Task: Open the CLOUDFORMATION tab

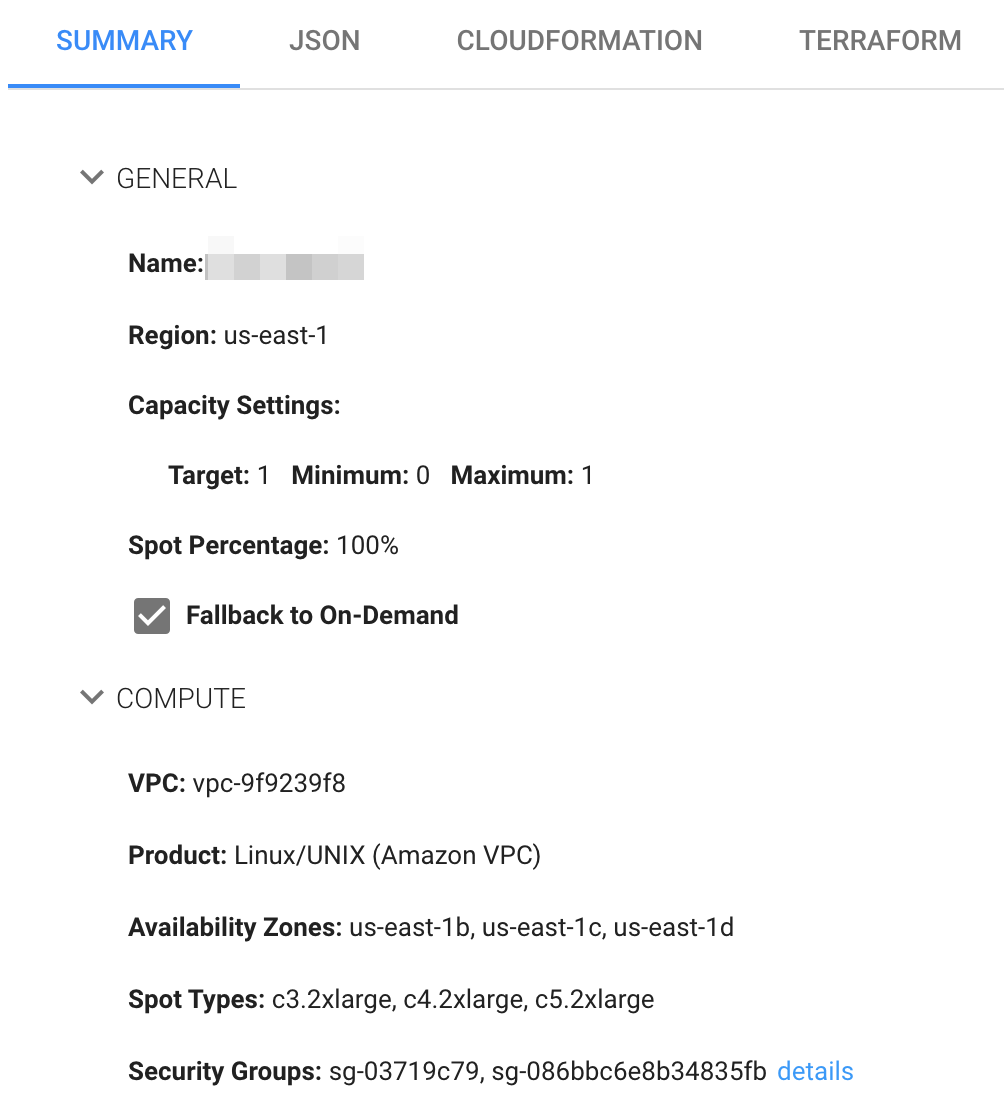Action: tap(579, 41)
